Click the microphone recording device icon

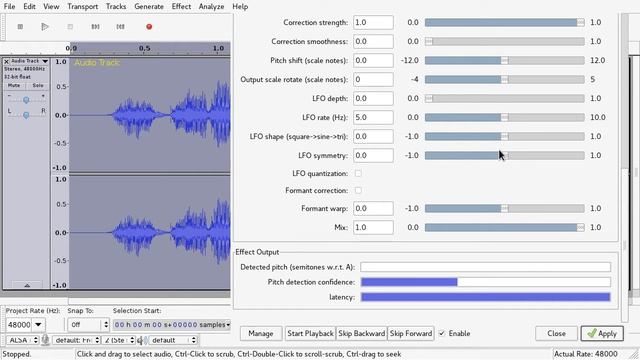click(46, 340)
